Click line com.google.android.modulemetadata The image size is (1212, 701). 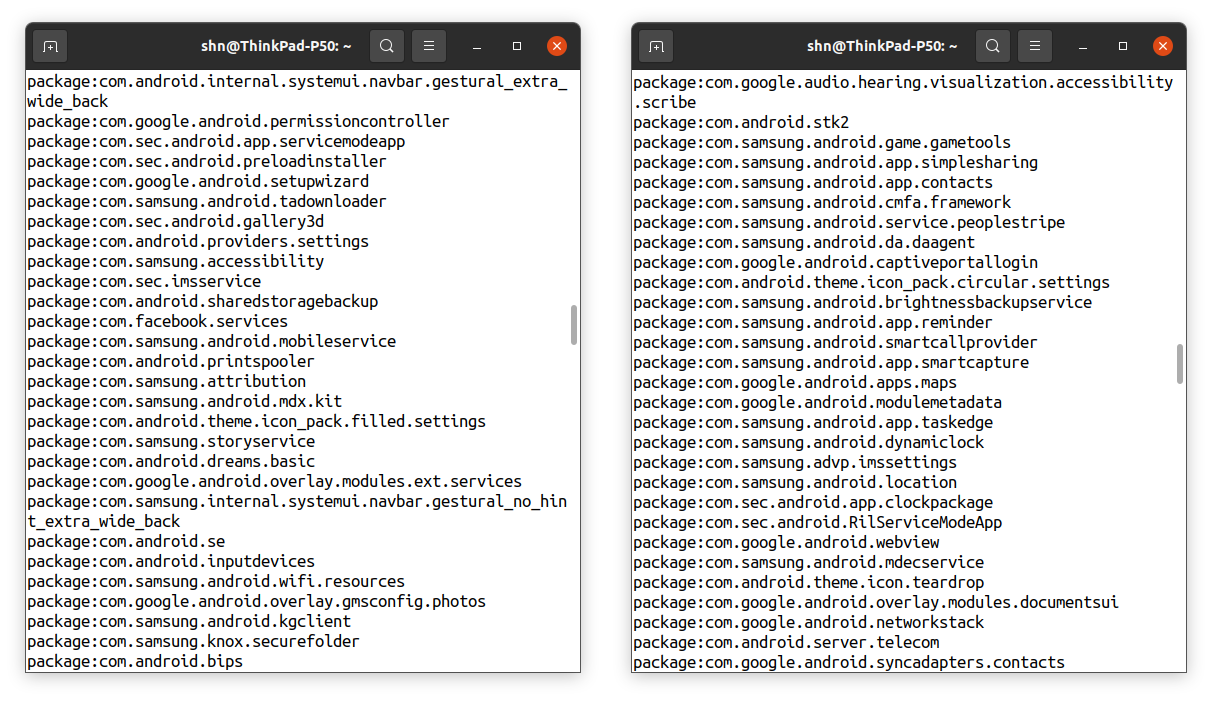point(818,403)
